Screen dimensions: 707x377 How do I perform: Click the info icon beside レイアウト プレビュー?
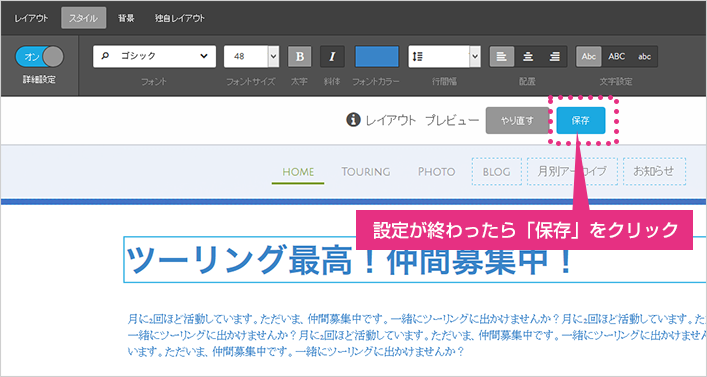(353, 120)
